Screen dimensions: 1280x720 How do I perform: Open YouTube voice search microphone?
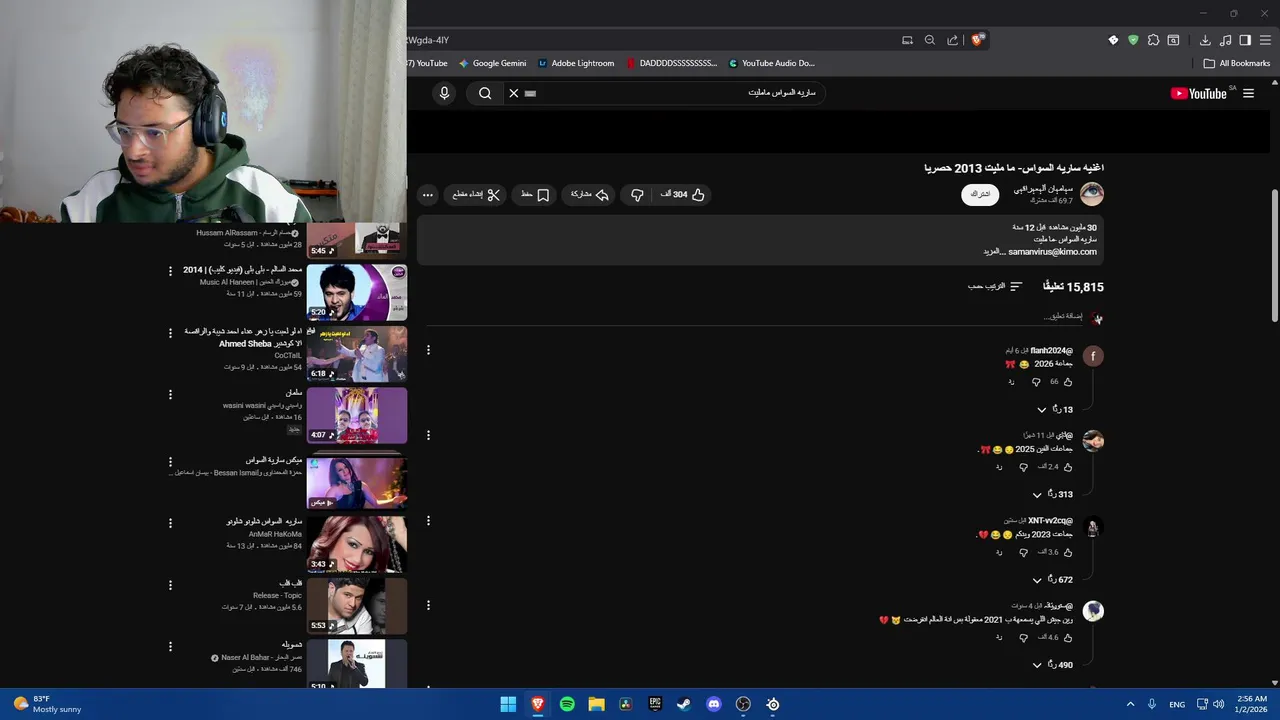click(x=445, y=93)
